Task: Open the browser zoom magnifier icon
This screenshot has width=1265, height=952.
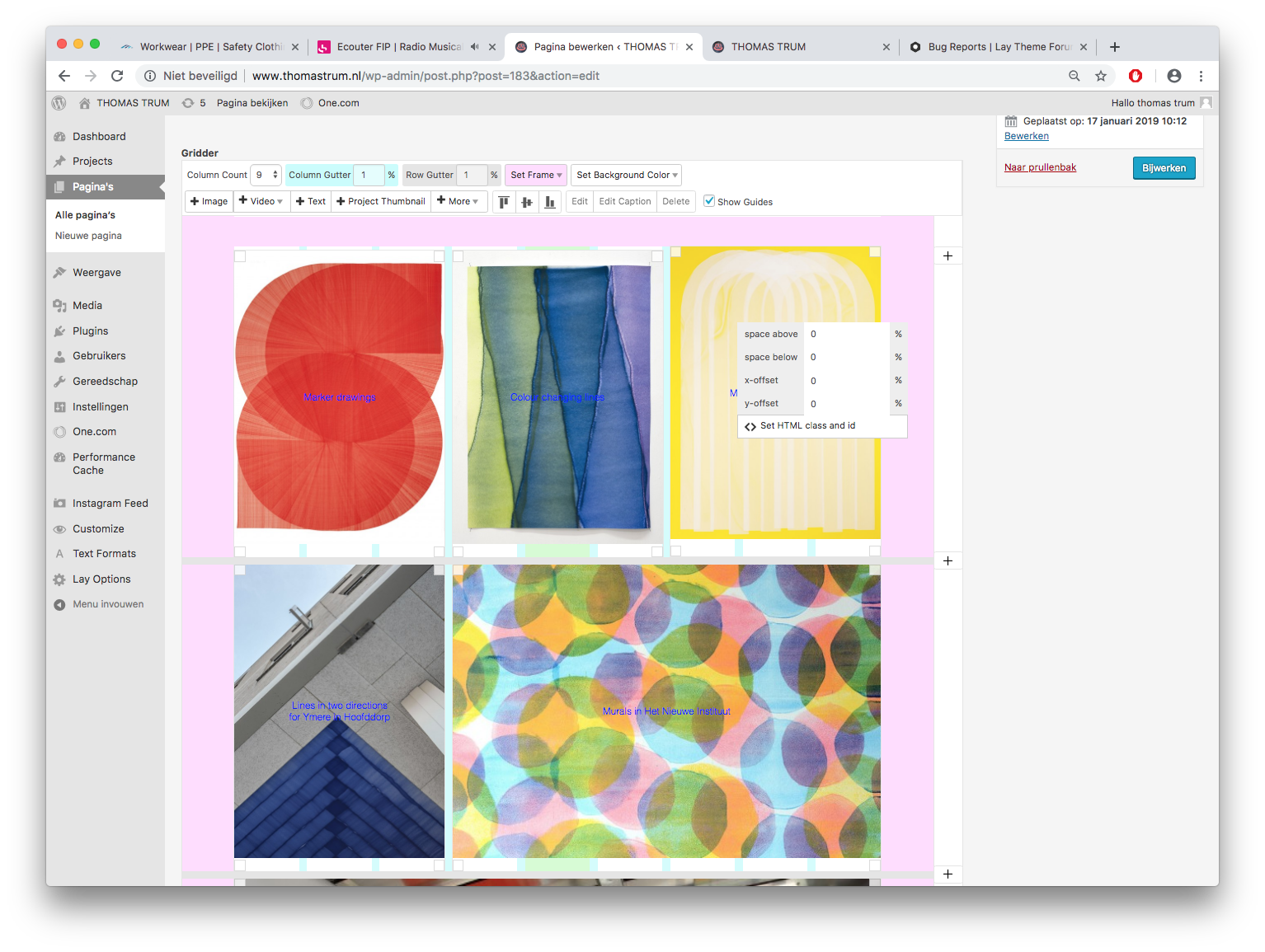Action: click(1074, 76)
